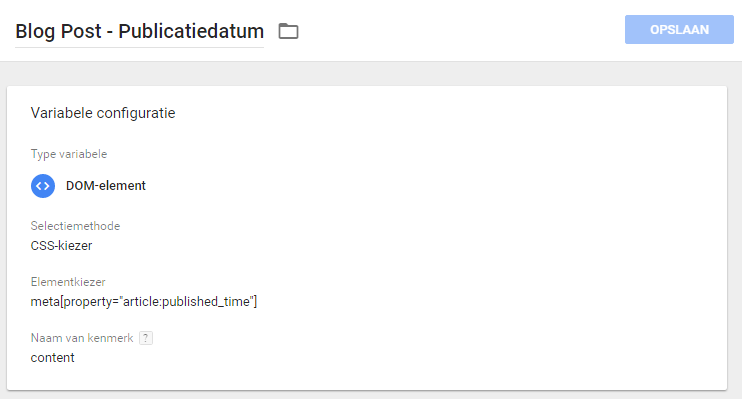The width and height of the screenshot is (742, 399).
Task: Click the word Publicatiedatum in the title
Action: pyautogui.click(x=191, y=31)
